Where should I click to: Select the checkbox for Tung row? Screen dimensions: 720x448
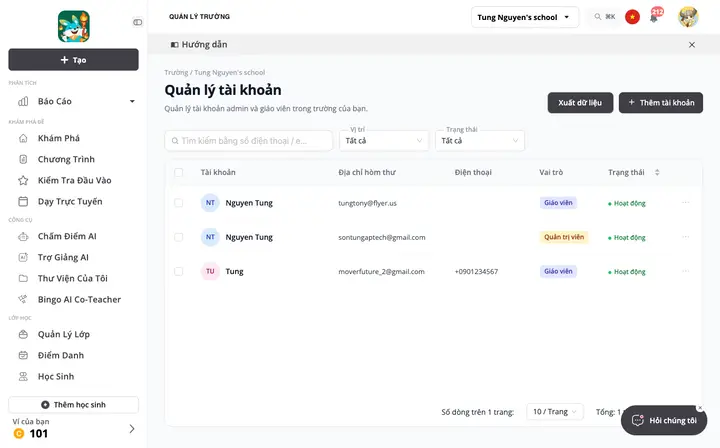click(179, 272)
